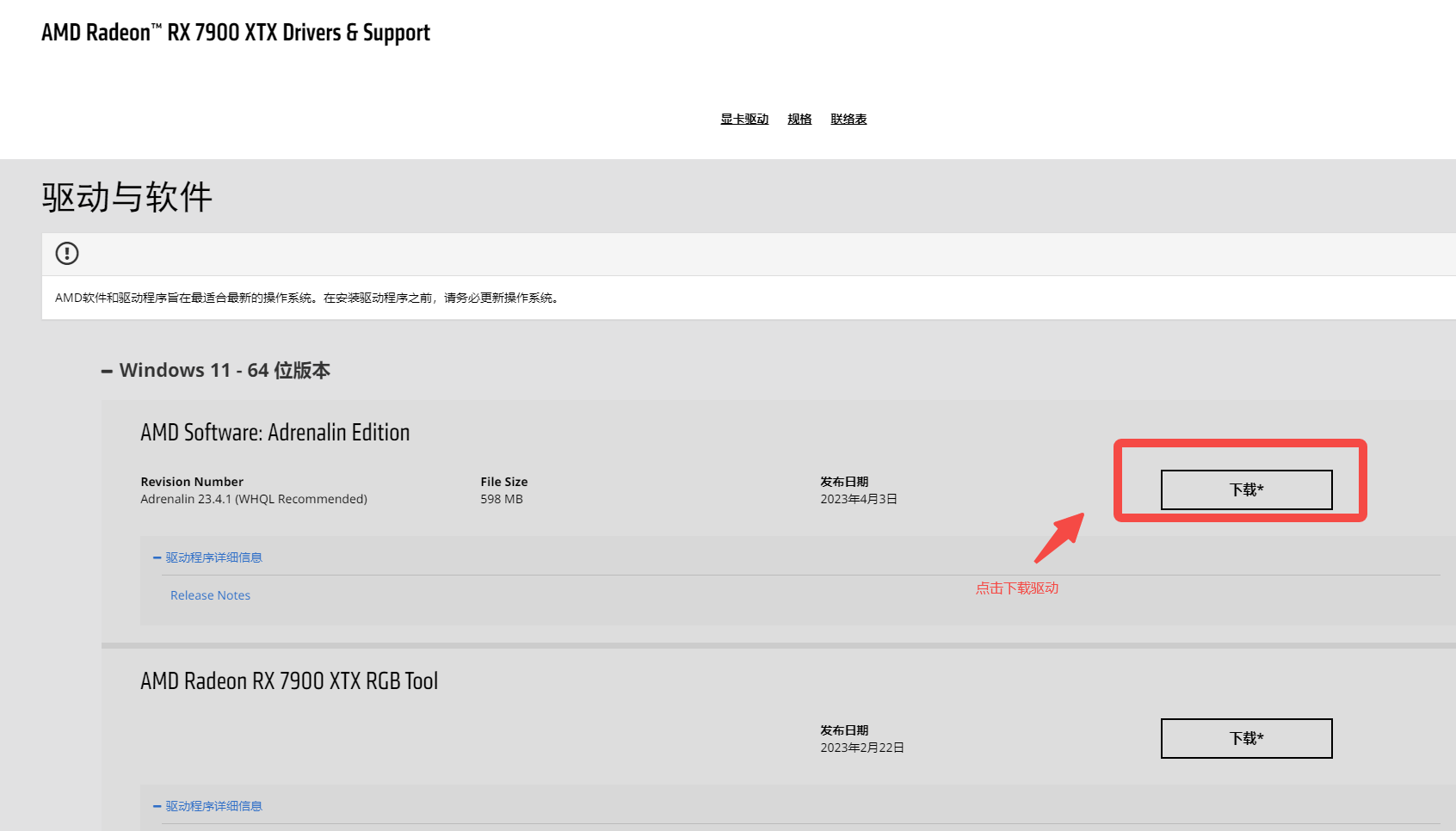Download the RX 7900 XTX RGB Tool
The image size is (1456, 831).
(1246, 738)
